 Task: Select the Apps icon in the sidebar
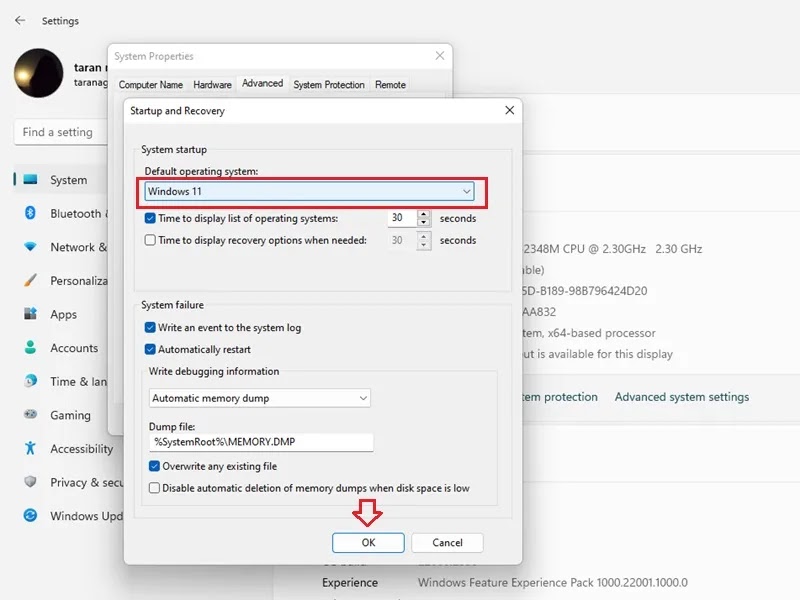coord(31,314)
